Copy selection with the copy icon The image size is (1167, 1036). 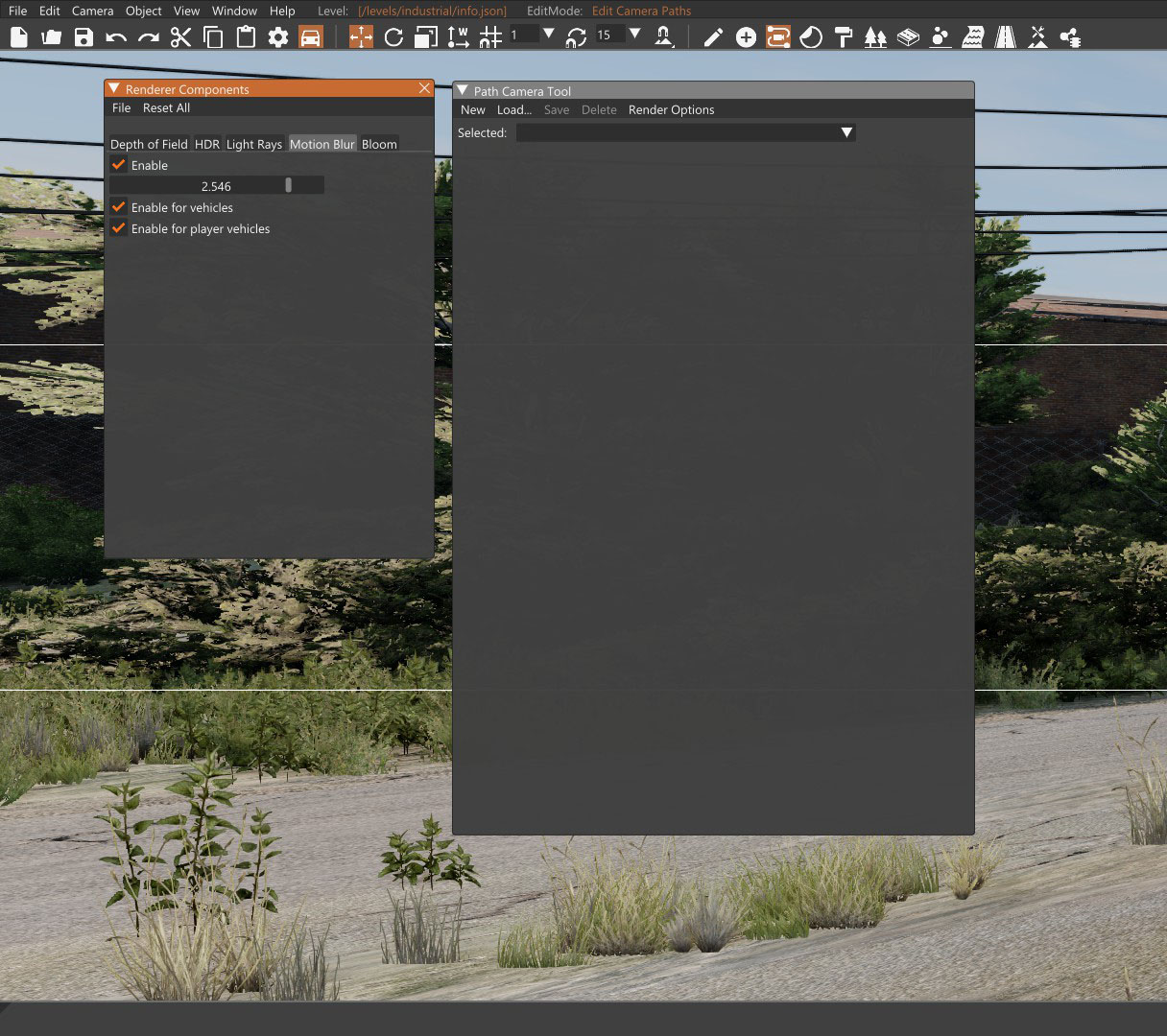(x=213, y=37)
